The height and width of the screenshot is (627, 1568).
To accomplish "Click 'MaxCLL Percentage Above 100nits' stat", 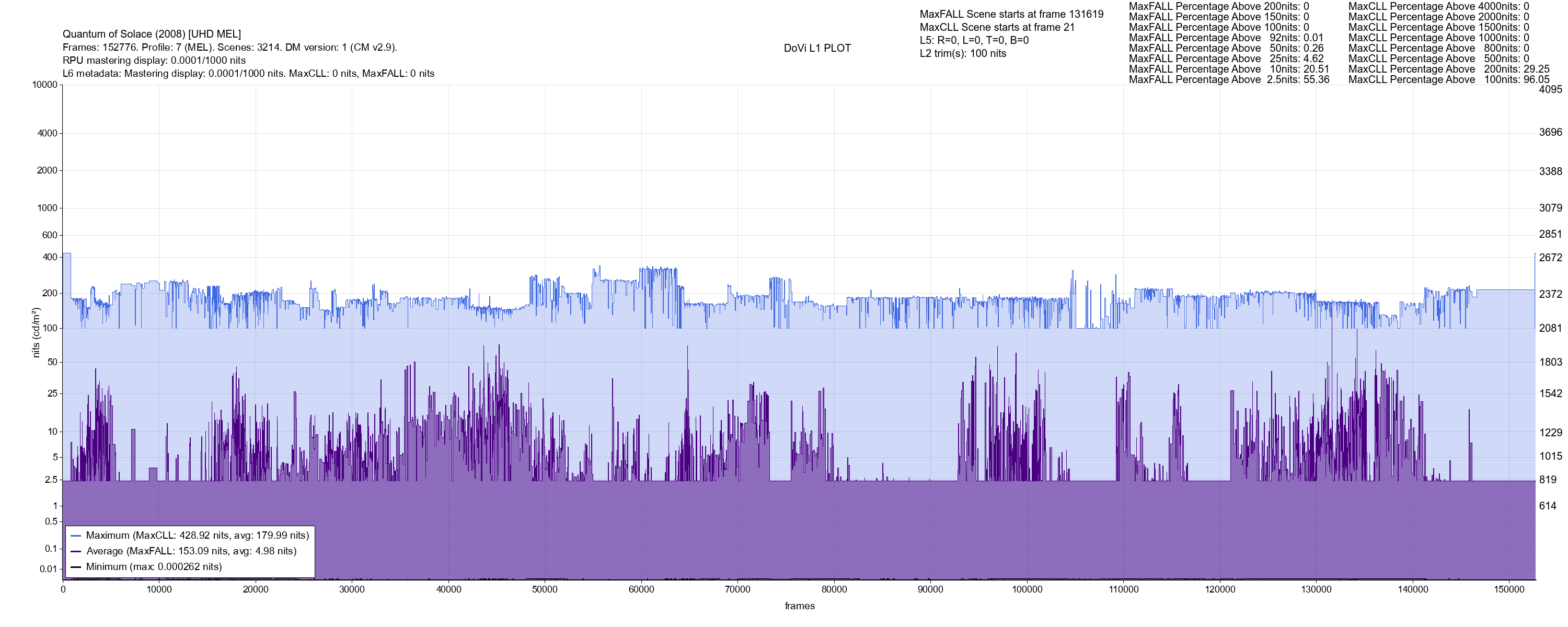I will click(1449, 80).
